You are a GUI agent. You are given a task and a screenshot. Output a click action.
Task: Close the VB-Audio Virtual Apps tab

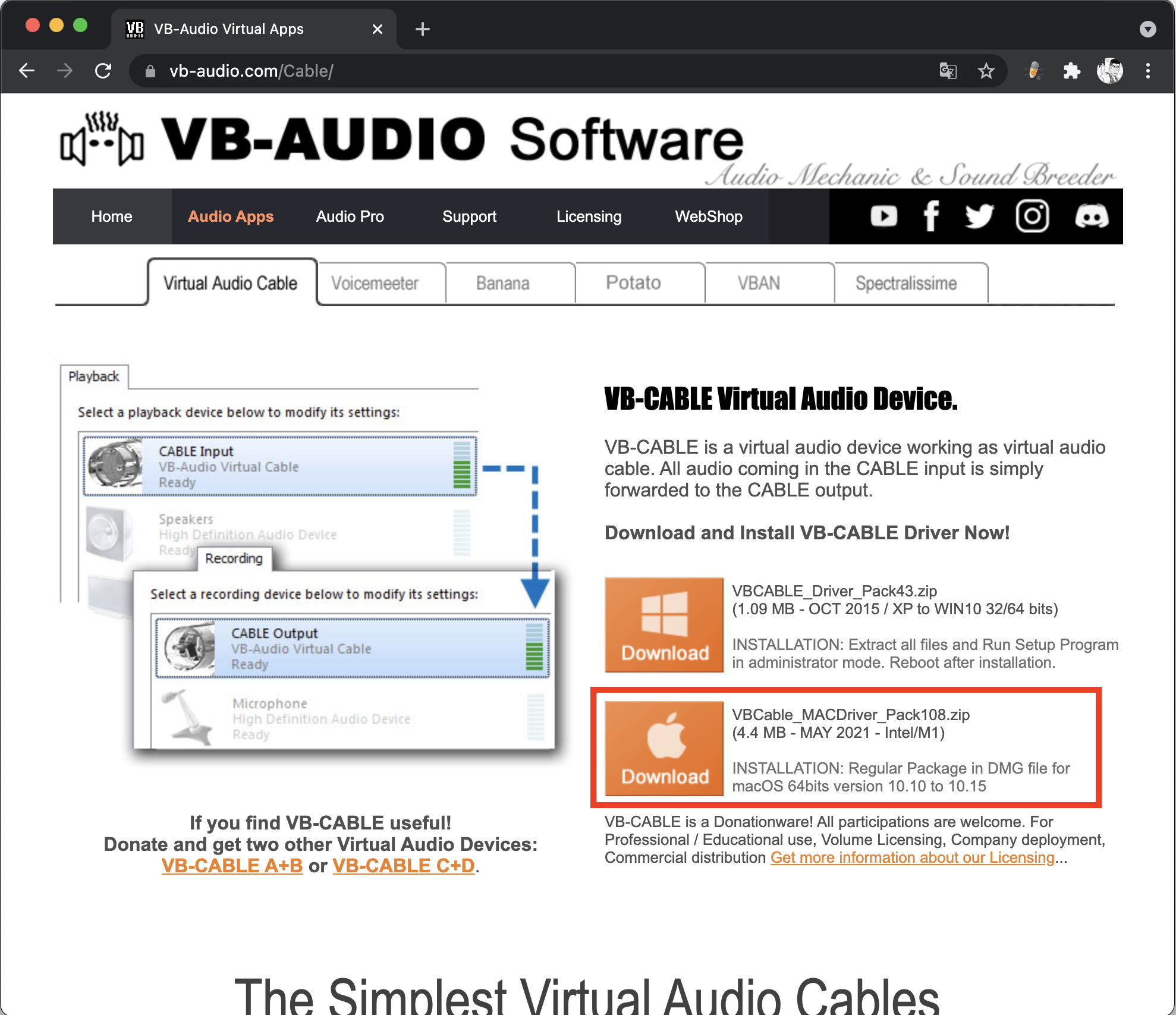377,29
